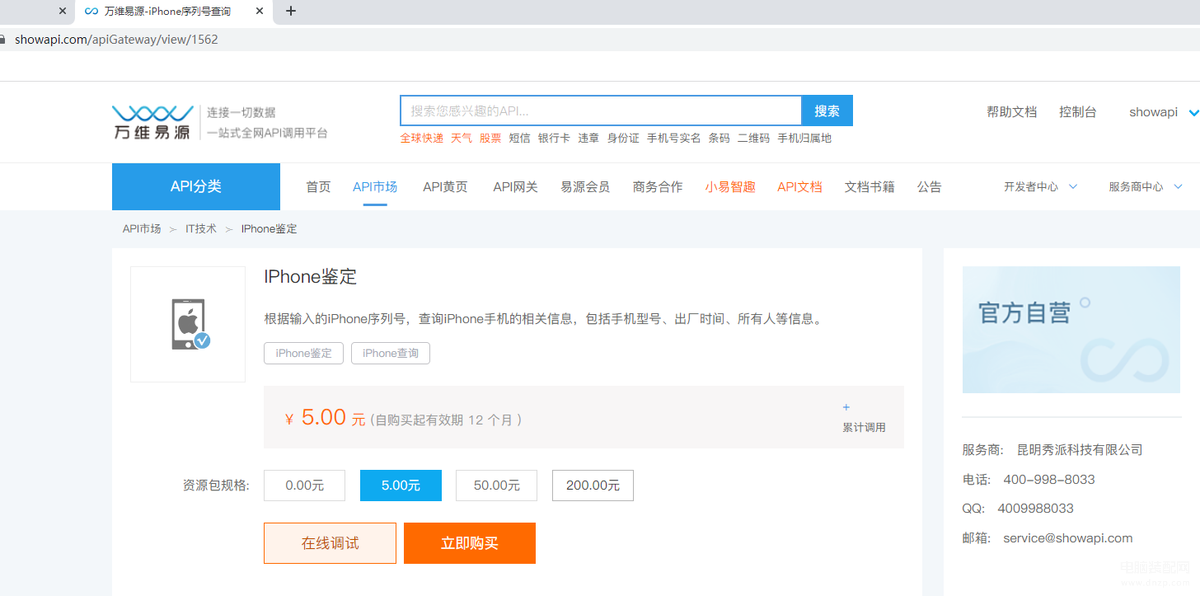Open 控制台 in the top bar

pyautogui.click(x=1078, y=112)
